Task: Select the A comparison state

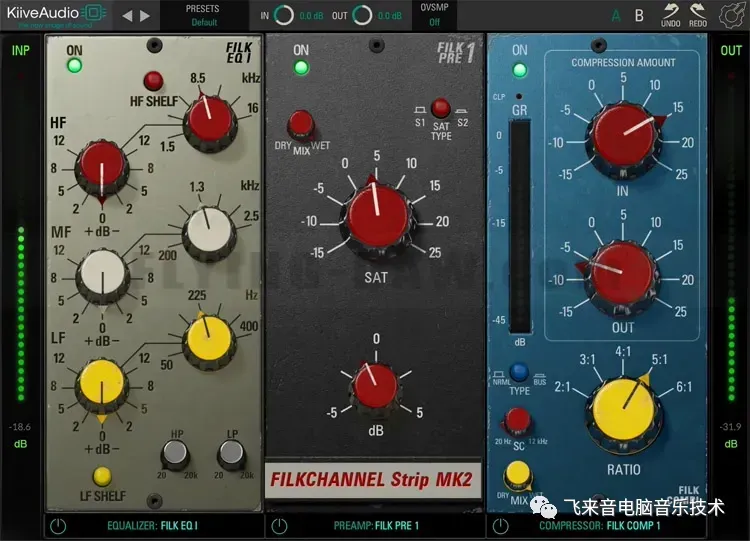Action: click(x=616, y=16)
